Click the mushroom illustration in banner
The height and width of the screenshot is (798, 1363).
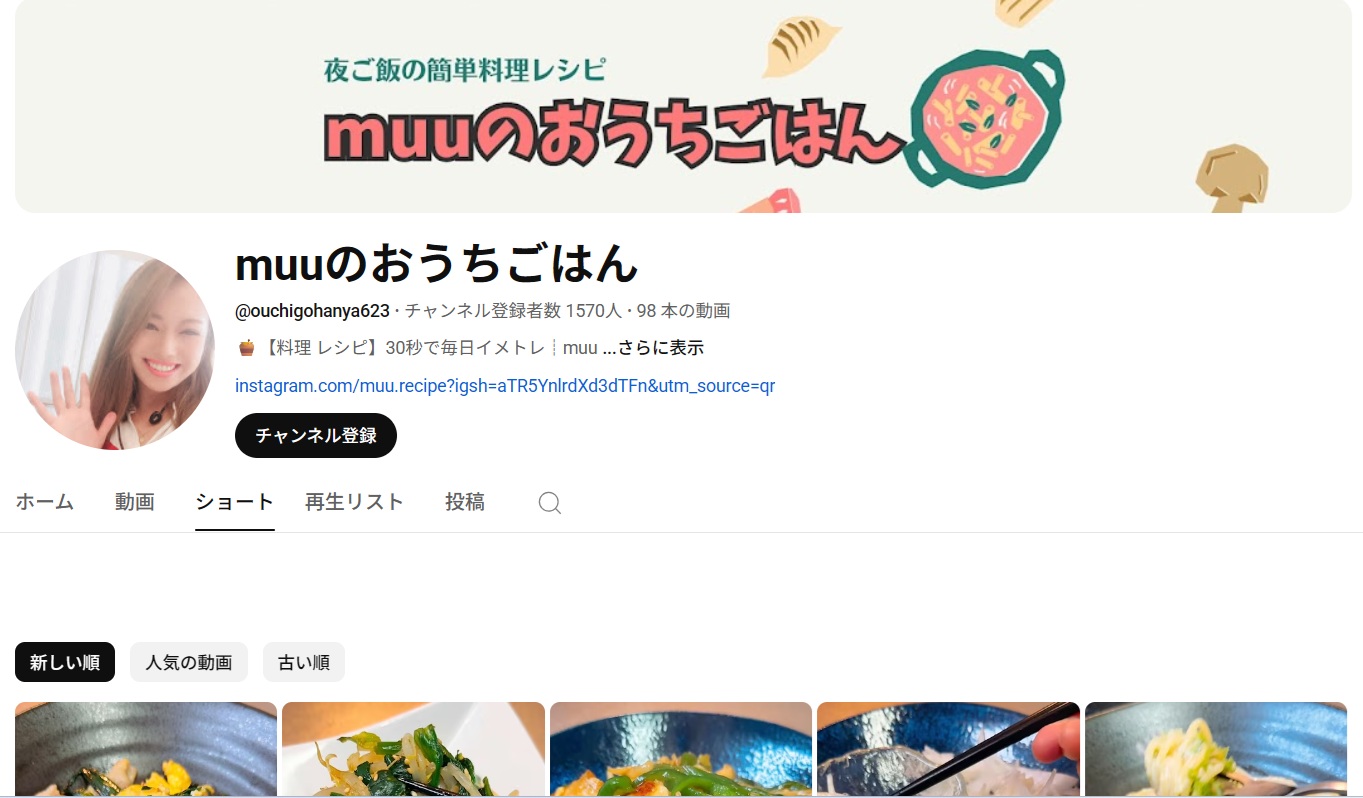click(x=1232, y=177)
